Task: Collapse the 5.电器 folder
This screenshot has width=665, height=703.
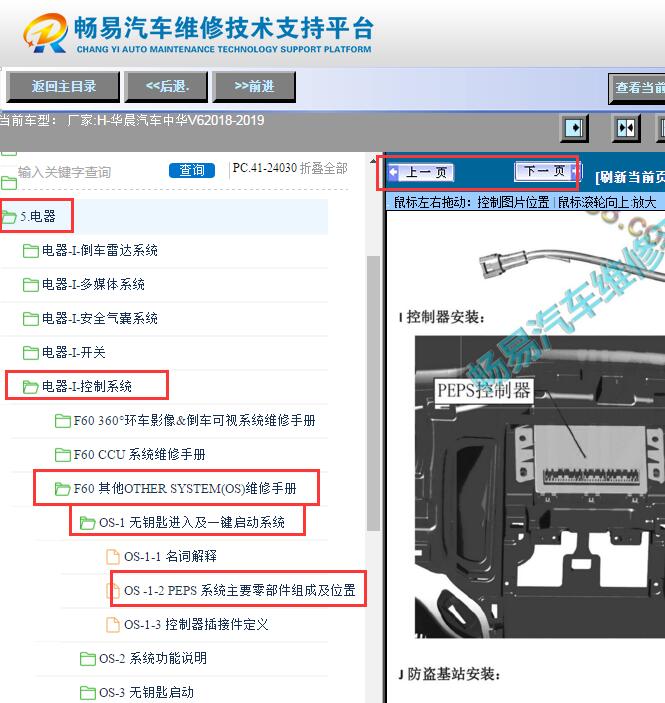Action: tap(37, 217)
